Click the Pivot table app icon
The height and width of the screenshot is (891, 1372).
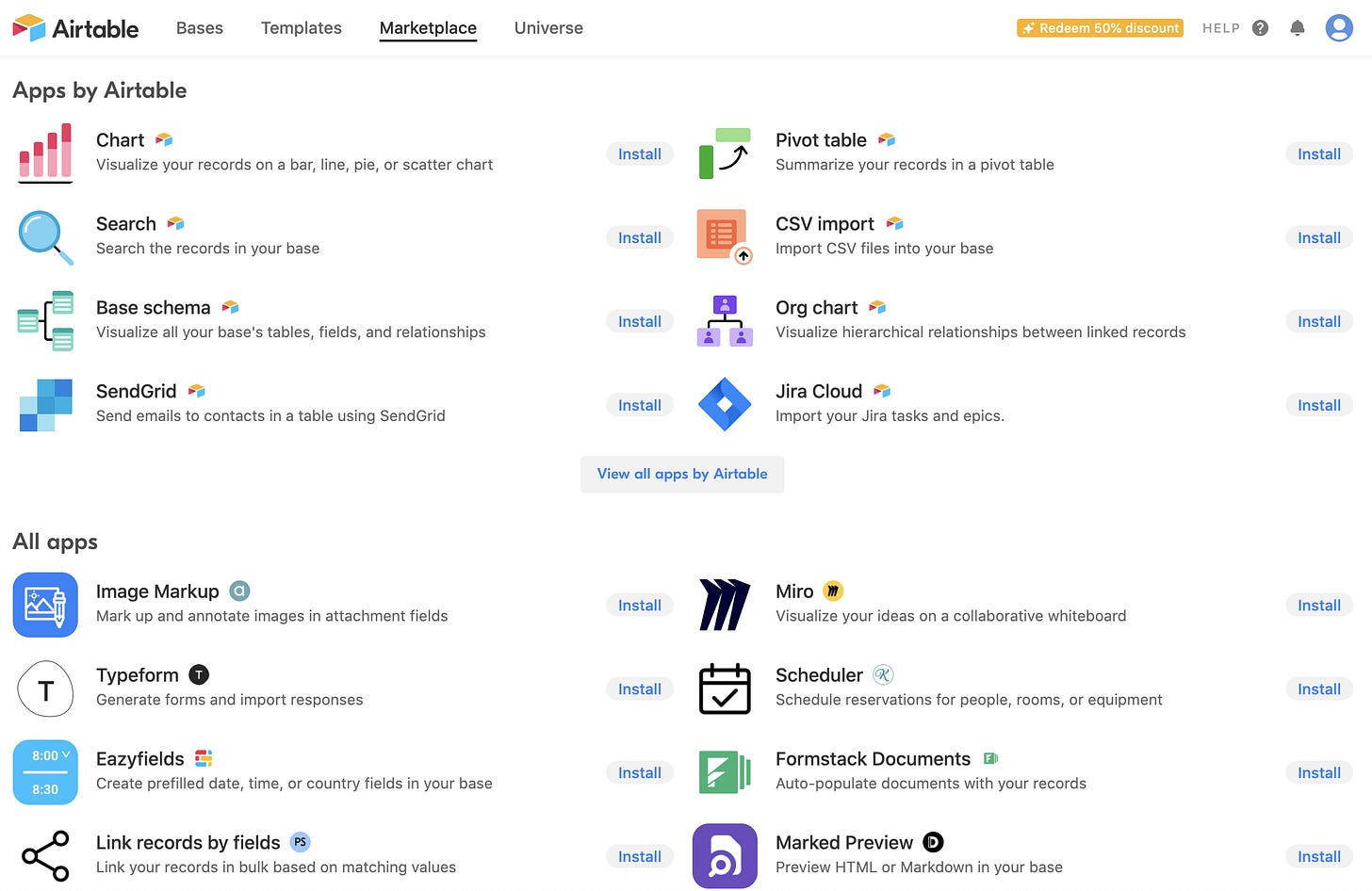tap(725, 154)
